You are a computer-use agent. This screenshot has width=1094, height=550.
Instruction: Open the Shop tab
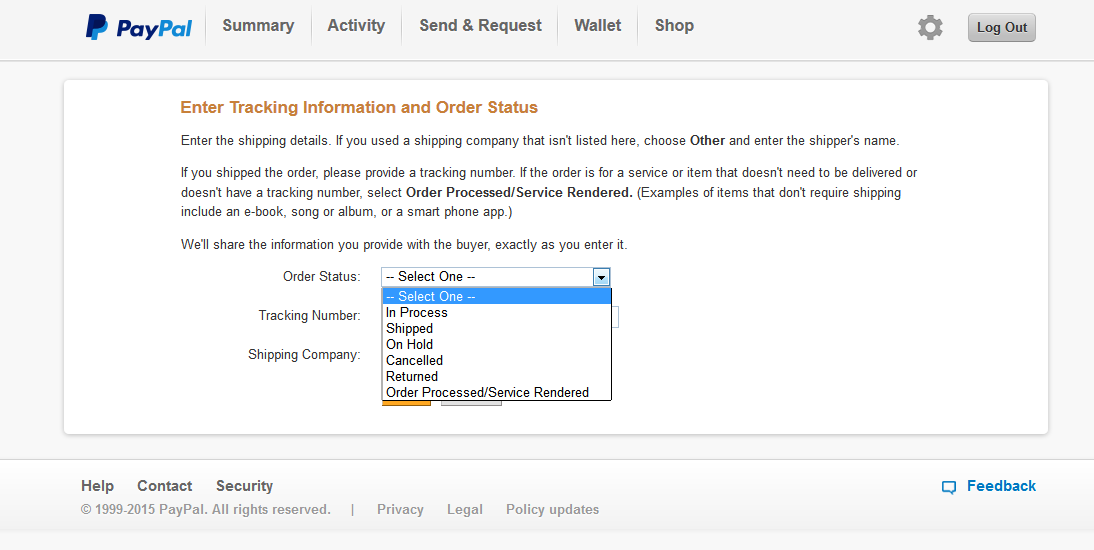click(x=674, y=26)
